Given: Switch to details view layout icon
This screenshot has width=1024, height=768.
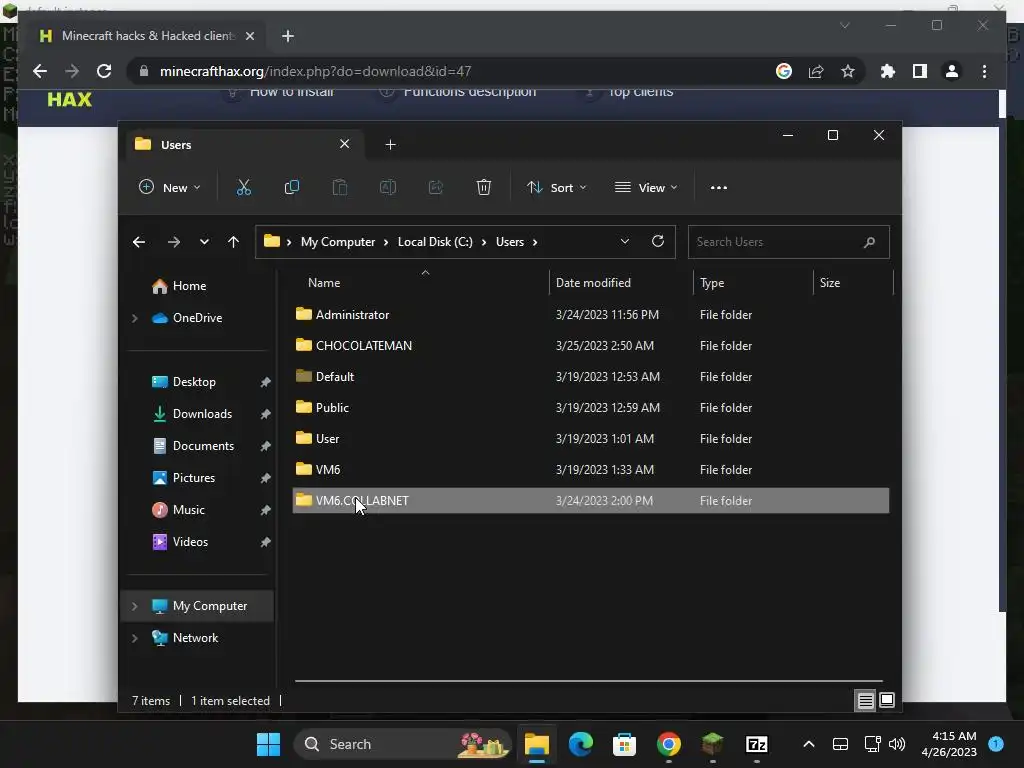Looking at the screenshot, I should [x=865, y=701].
